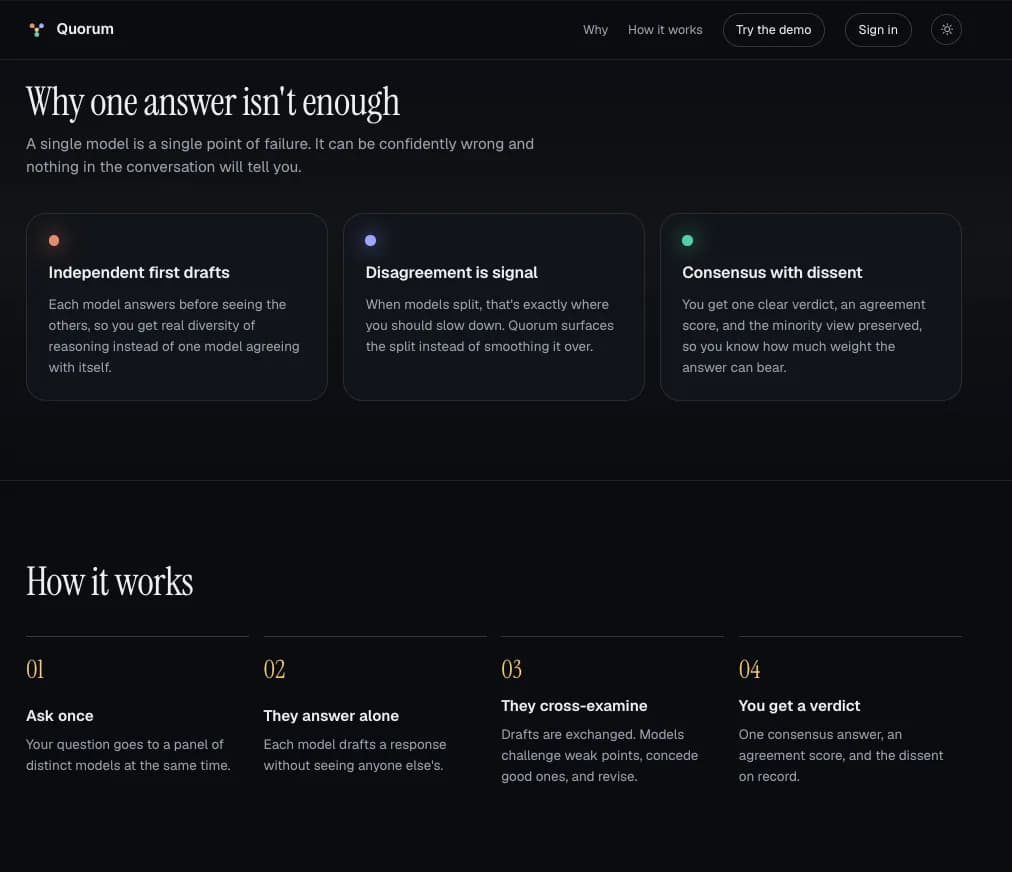
Task: Click the step number 03
Action: [x=512, y=669]
